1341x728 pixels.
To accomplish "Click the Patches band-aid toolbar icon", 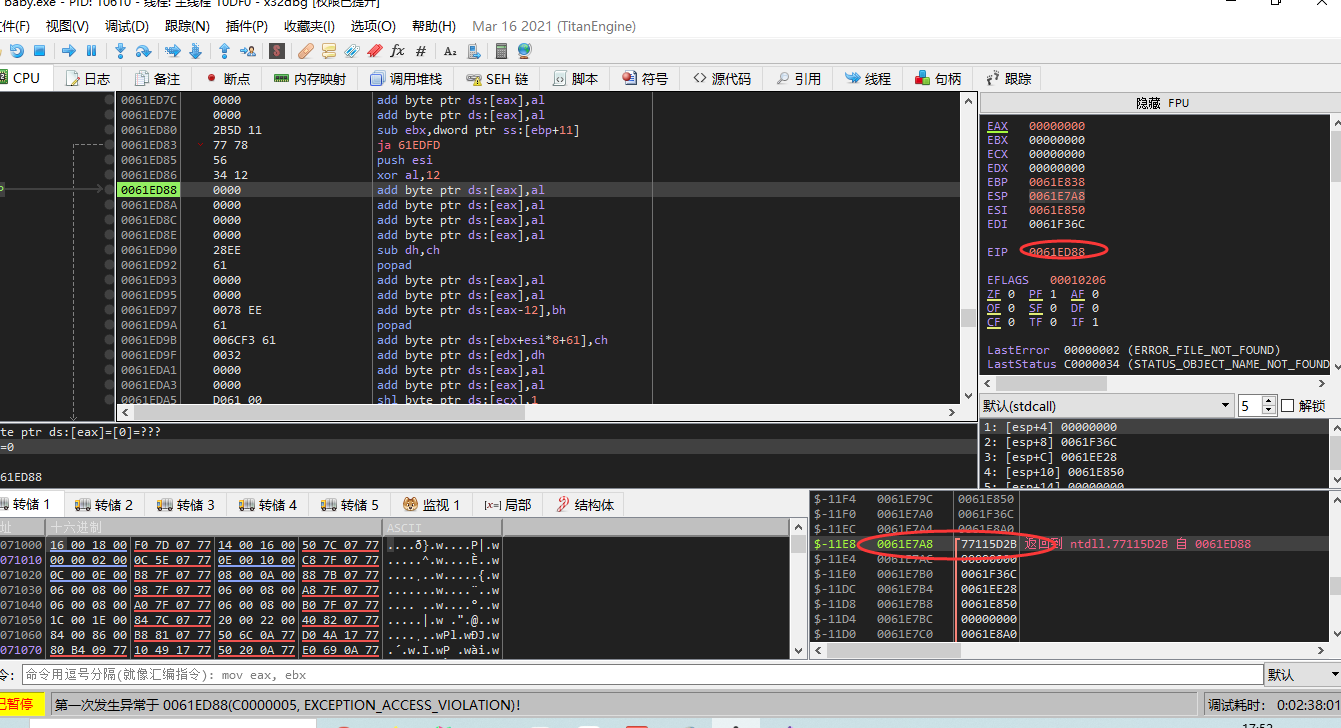I will pos(306,51).
